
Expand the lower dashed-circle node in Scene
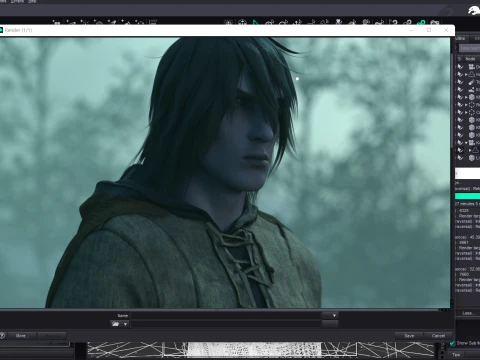point(466,112)
